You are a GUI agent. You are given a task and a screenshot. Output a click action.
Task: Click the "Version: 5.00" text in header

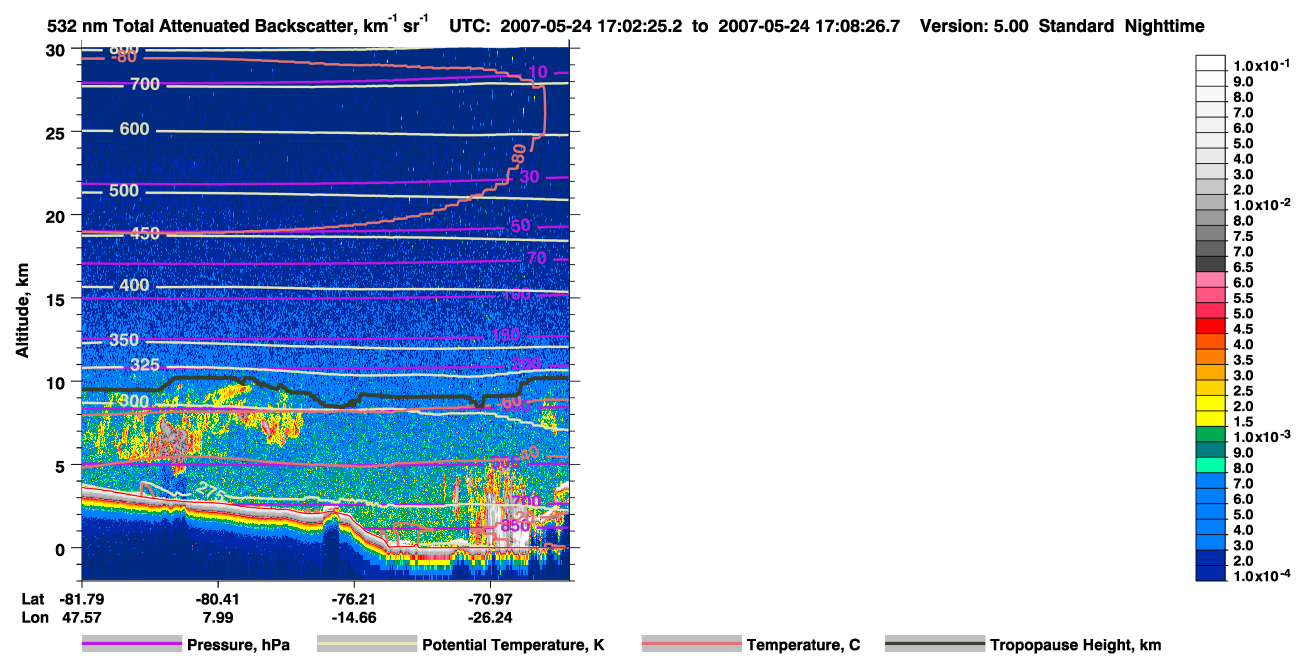click(x=974, y=27)
